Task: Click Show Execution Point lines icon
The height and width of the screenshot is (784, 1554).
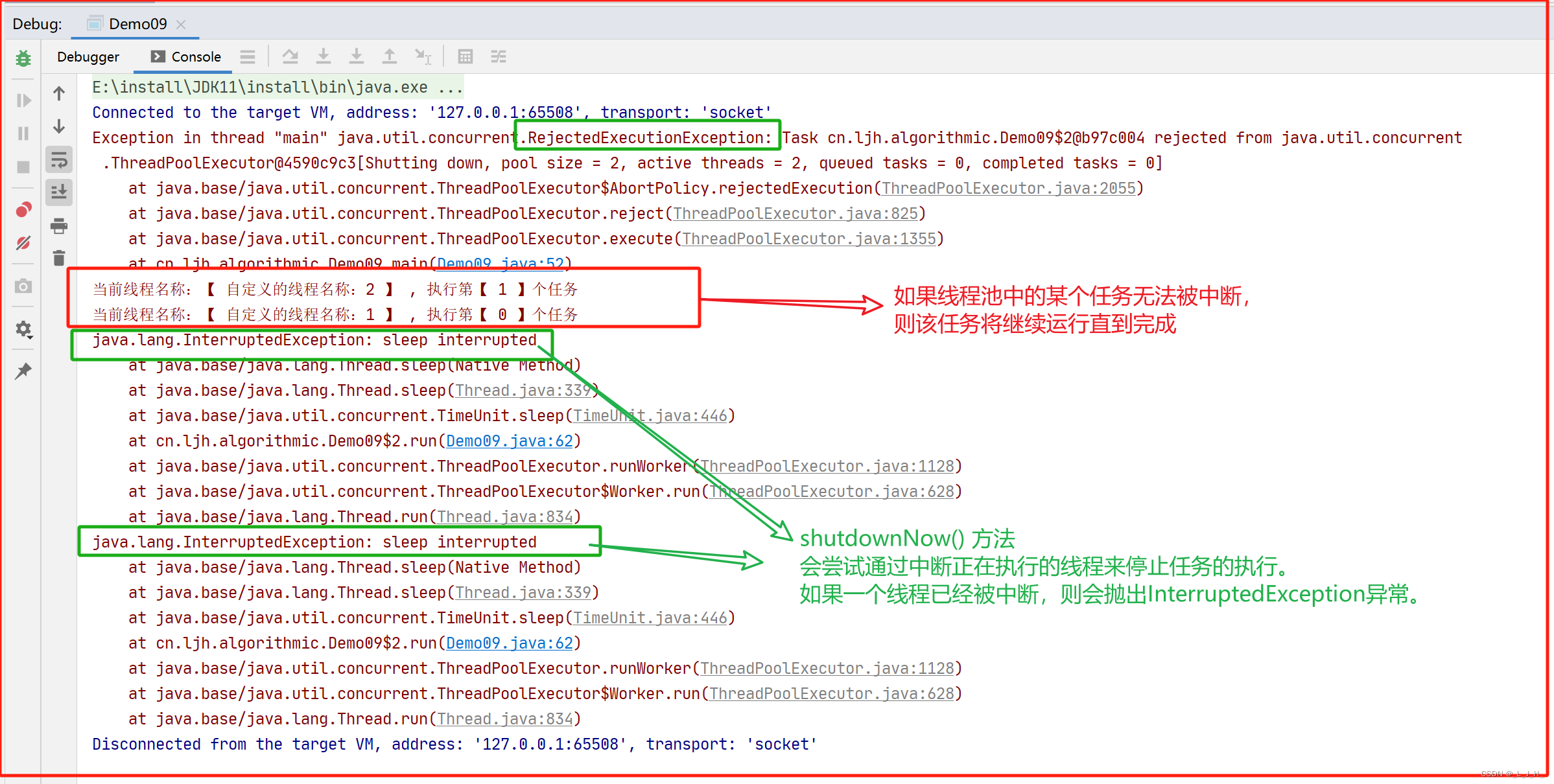Action: (x=248, y=57)
